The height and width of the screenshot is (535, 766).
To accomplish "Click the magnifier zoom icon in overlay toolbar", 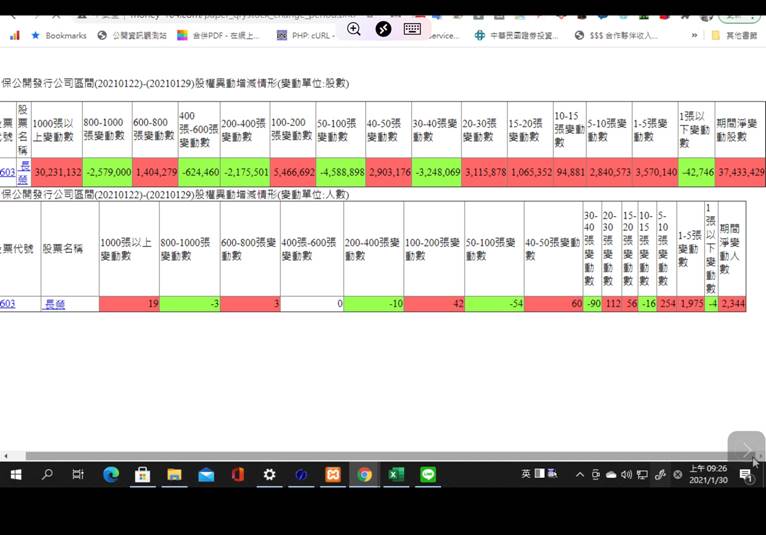I will click(354, 29).
